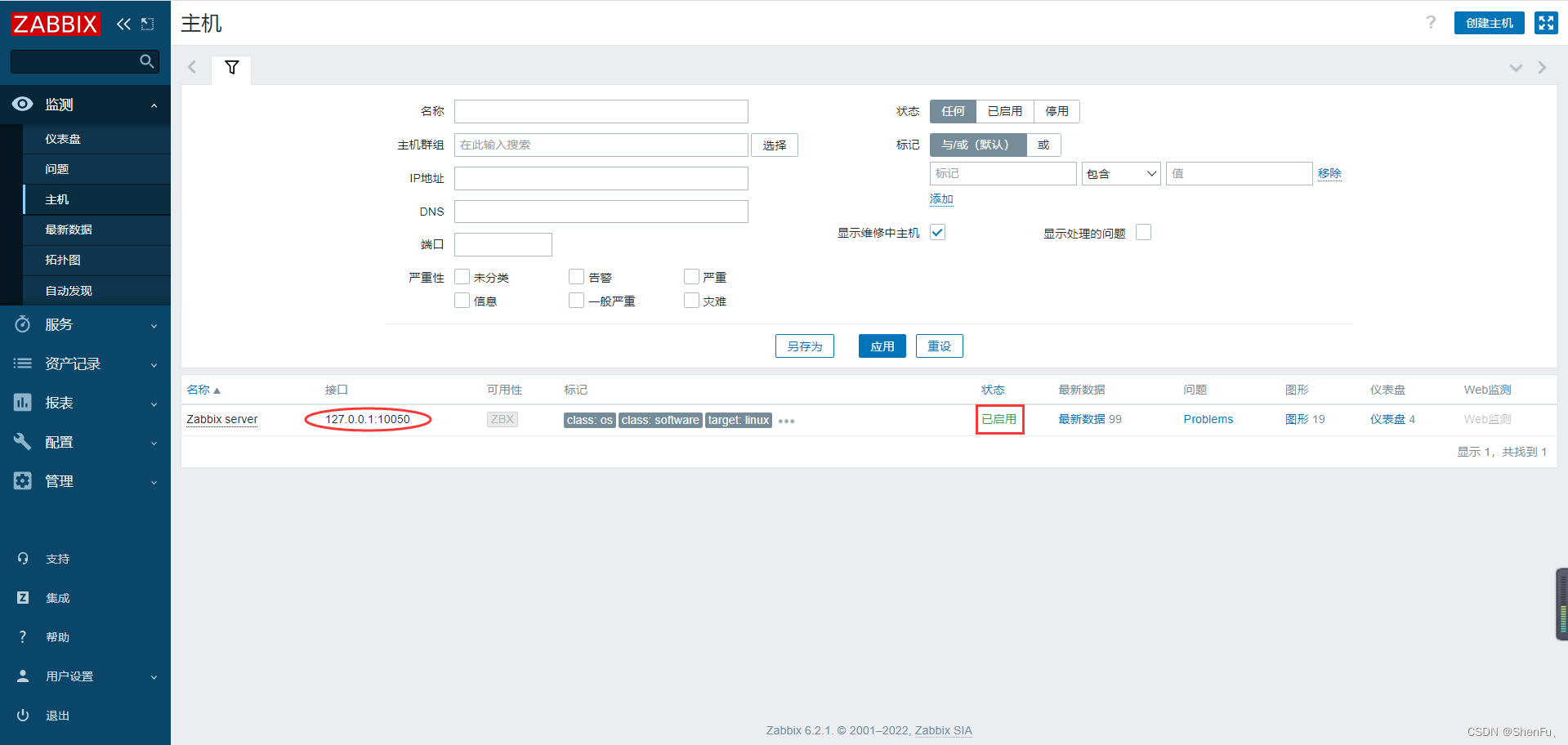Open 自动发现 in the monitoring menu
The height and width of the screenshot is (745, 1568).
pyautogui.click(x=69, y=291)
